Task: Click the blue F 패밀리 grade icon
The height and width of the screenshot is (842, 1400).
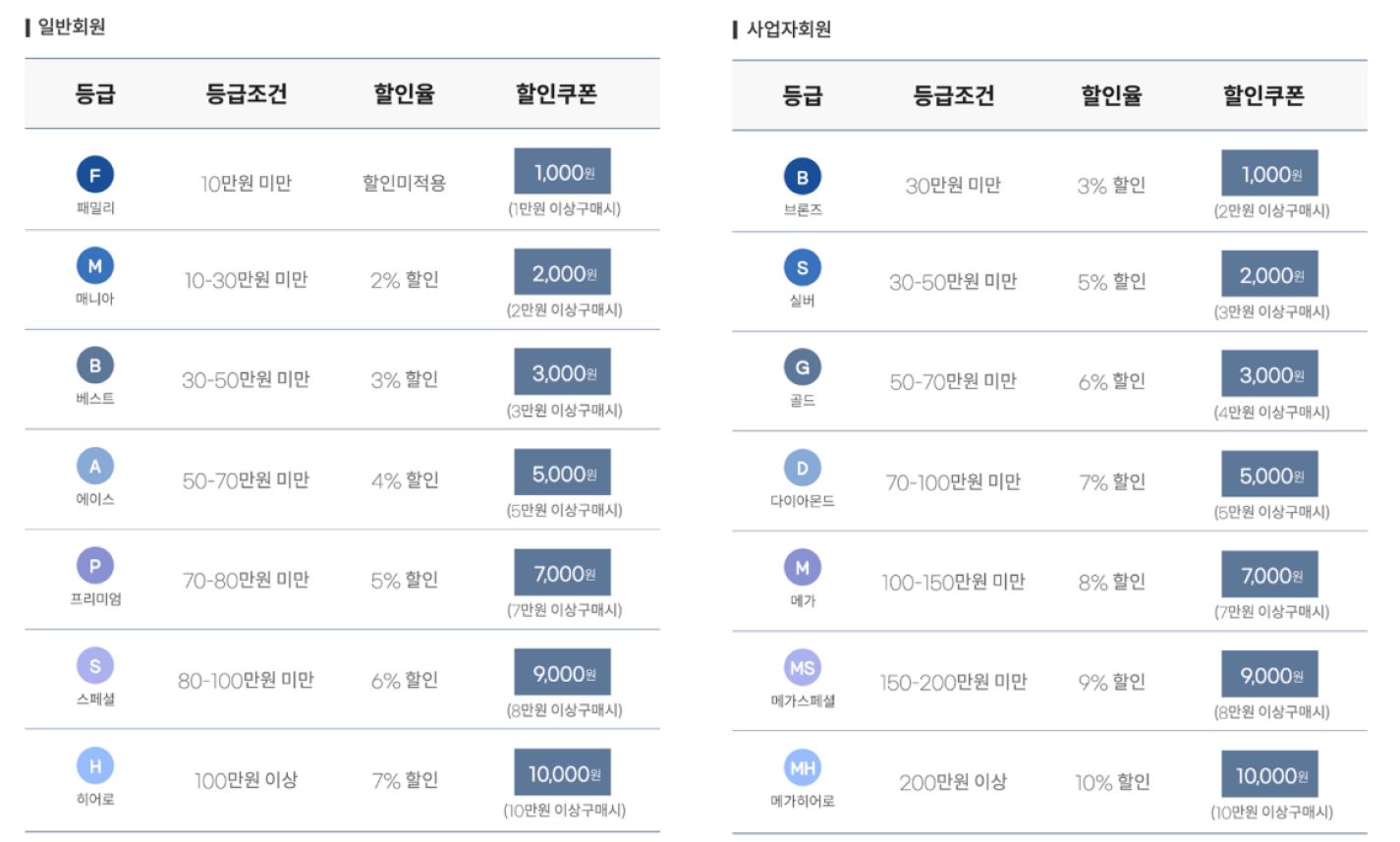Action: pyautogui.click(x=95, y=175)
